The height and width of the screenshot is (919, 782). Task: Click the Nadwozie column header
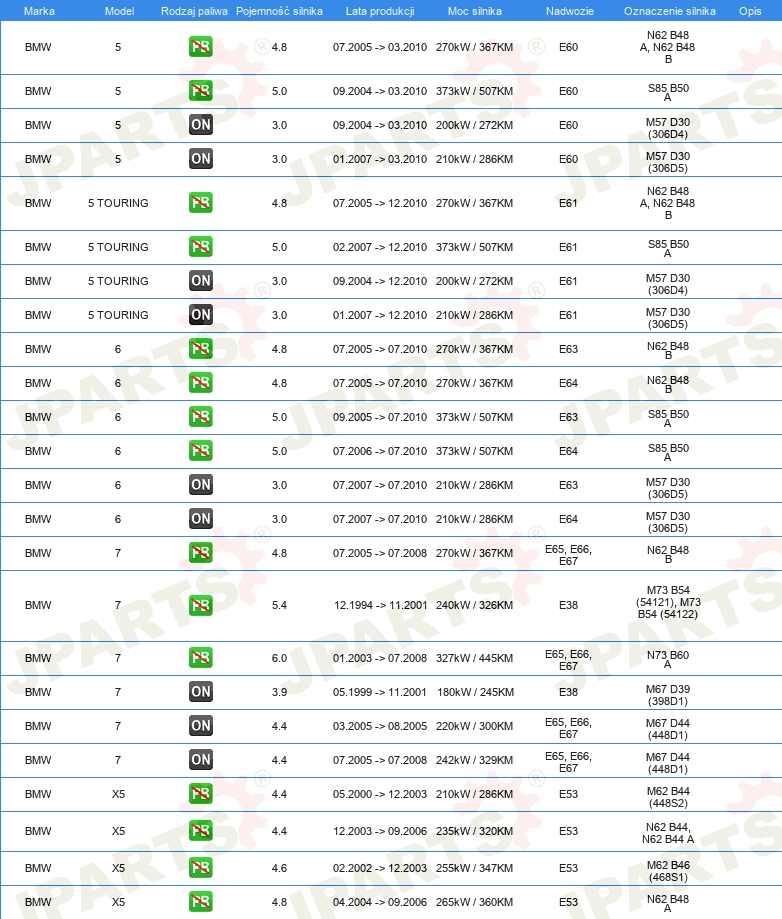coord(569,11)
